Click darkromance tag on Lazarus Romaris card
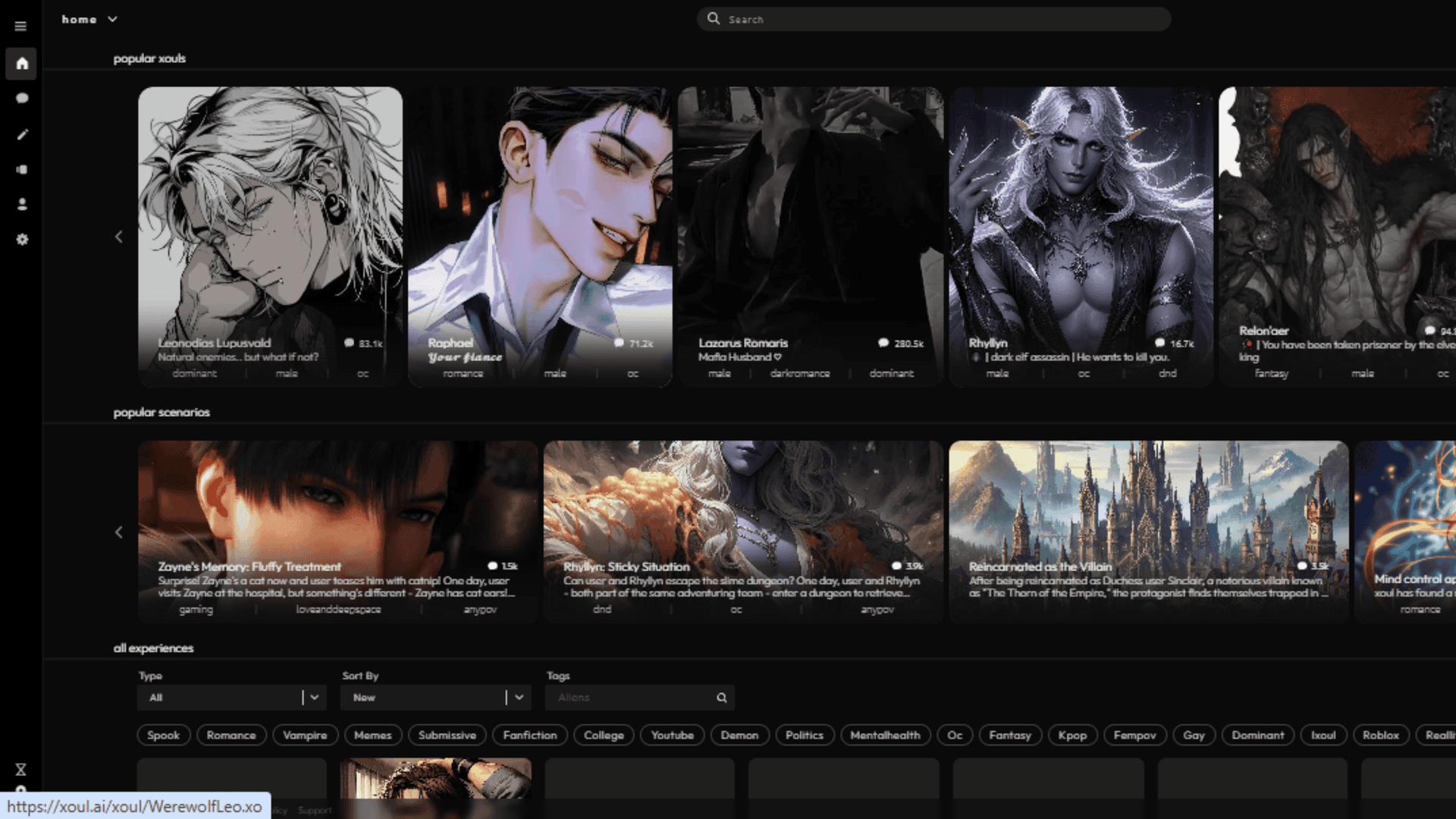The width and height of the screenshot is (1456, 819). (x=800, y=374)
